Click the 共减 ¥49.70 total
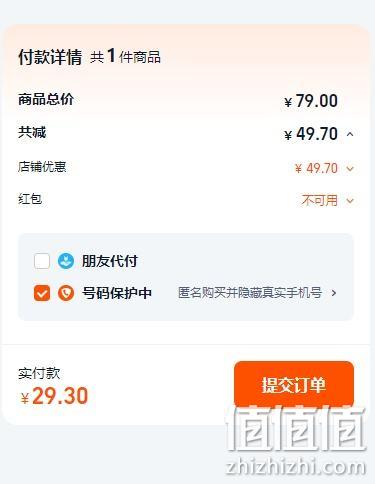The height and width of the screenshot is (484, 375). point(311,134)
